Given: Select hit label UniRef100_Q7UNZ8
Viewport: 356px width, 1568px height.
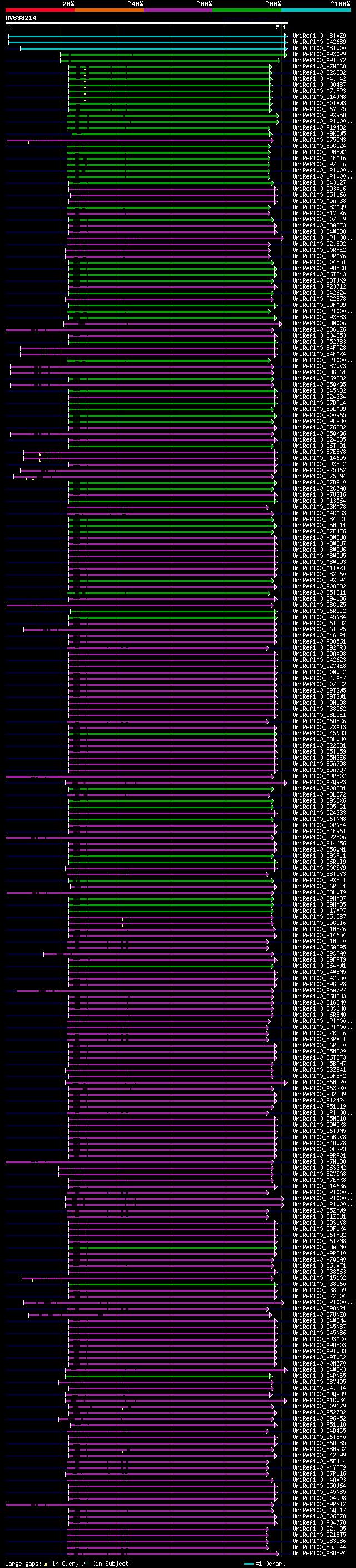Looking at the screenshot, I should coord(319,1315).
